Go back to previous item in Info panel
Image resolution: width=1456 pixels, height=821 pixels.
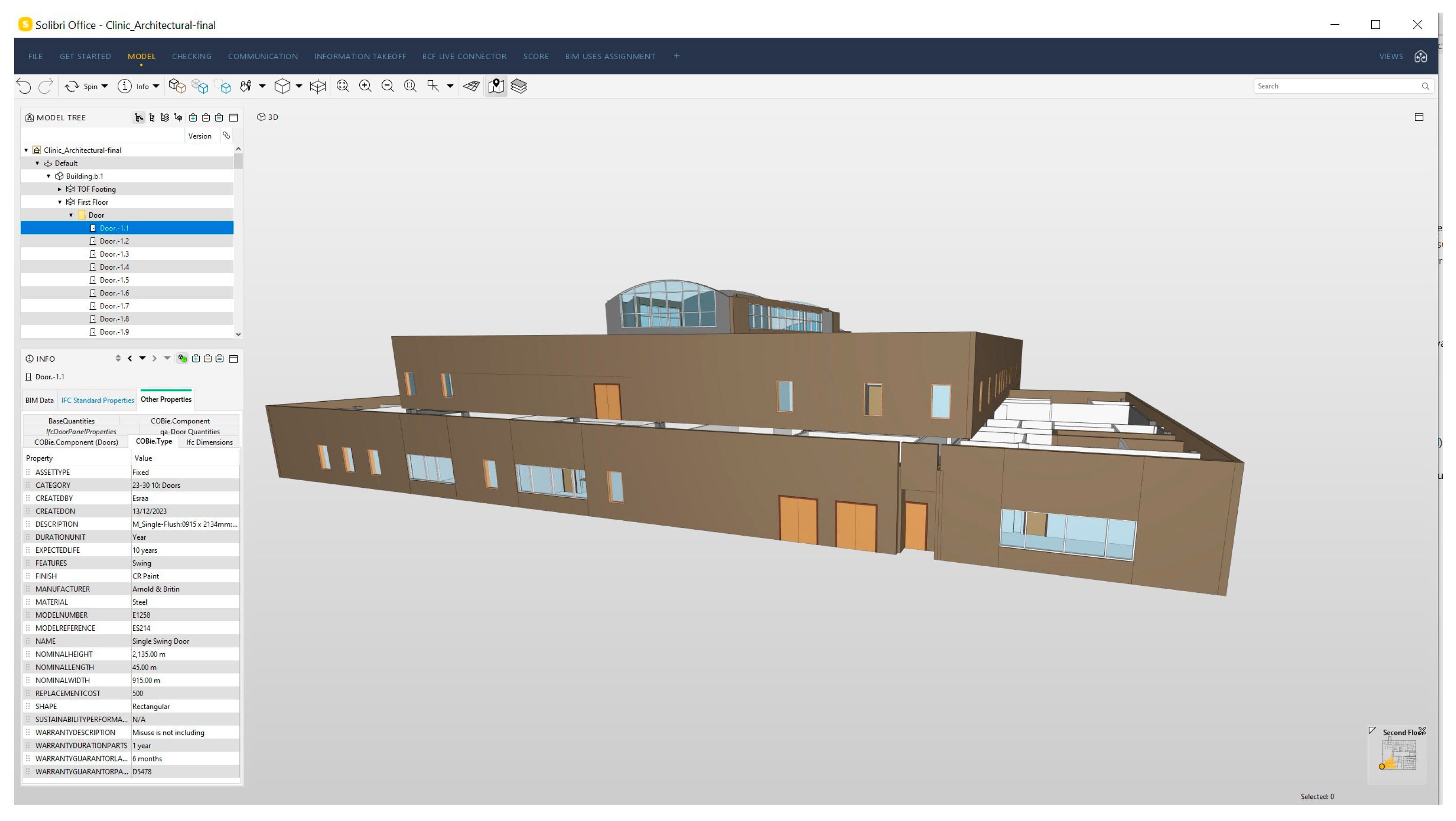click(x=130, y=359)
